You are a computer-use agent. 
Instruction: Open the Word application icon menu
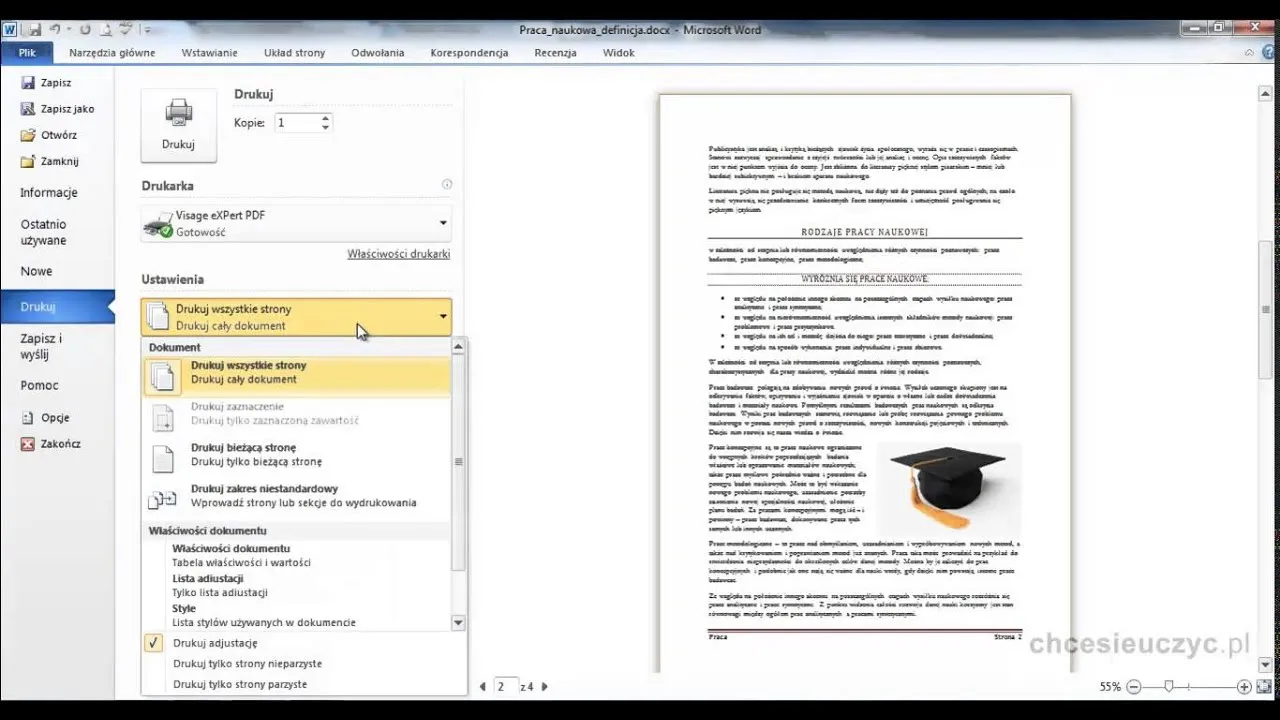[x=10, y=30]
